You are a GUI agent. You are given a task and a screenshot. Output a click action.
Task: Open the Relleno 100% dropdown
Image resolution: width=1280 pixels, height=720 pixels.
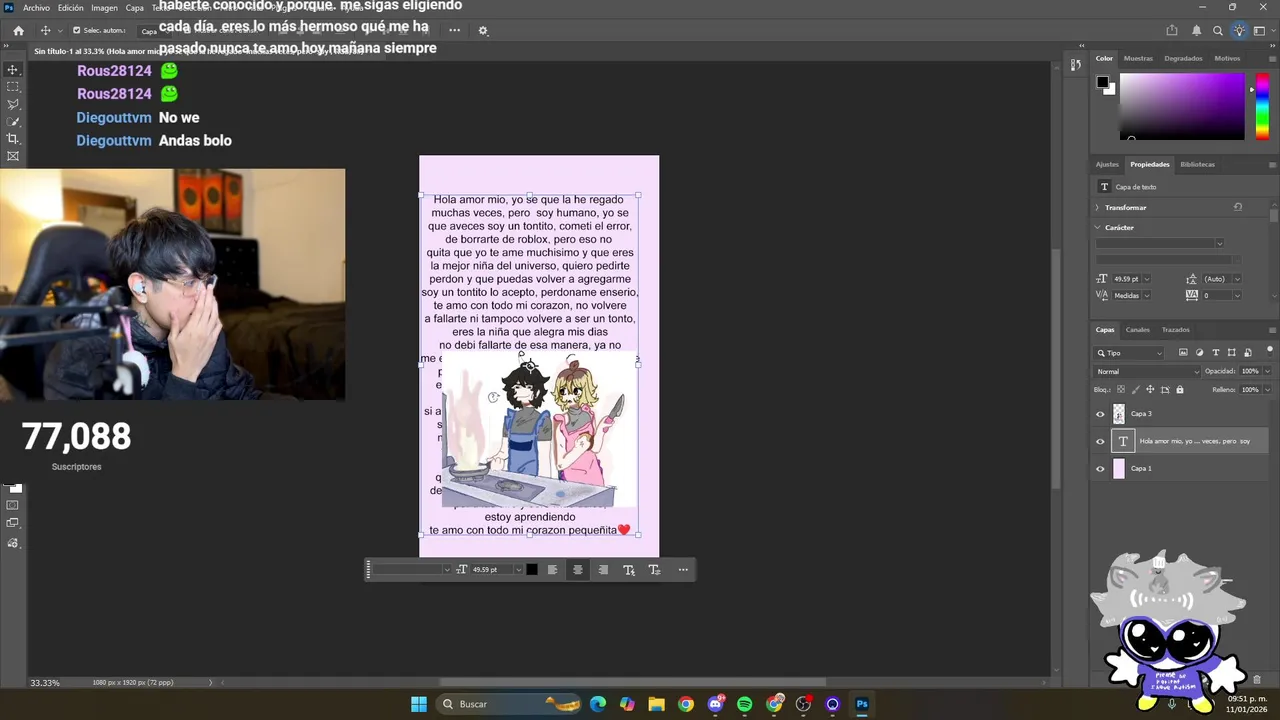[1267, 390]
